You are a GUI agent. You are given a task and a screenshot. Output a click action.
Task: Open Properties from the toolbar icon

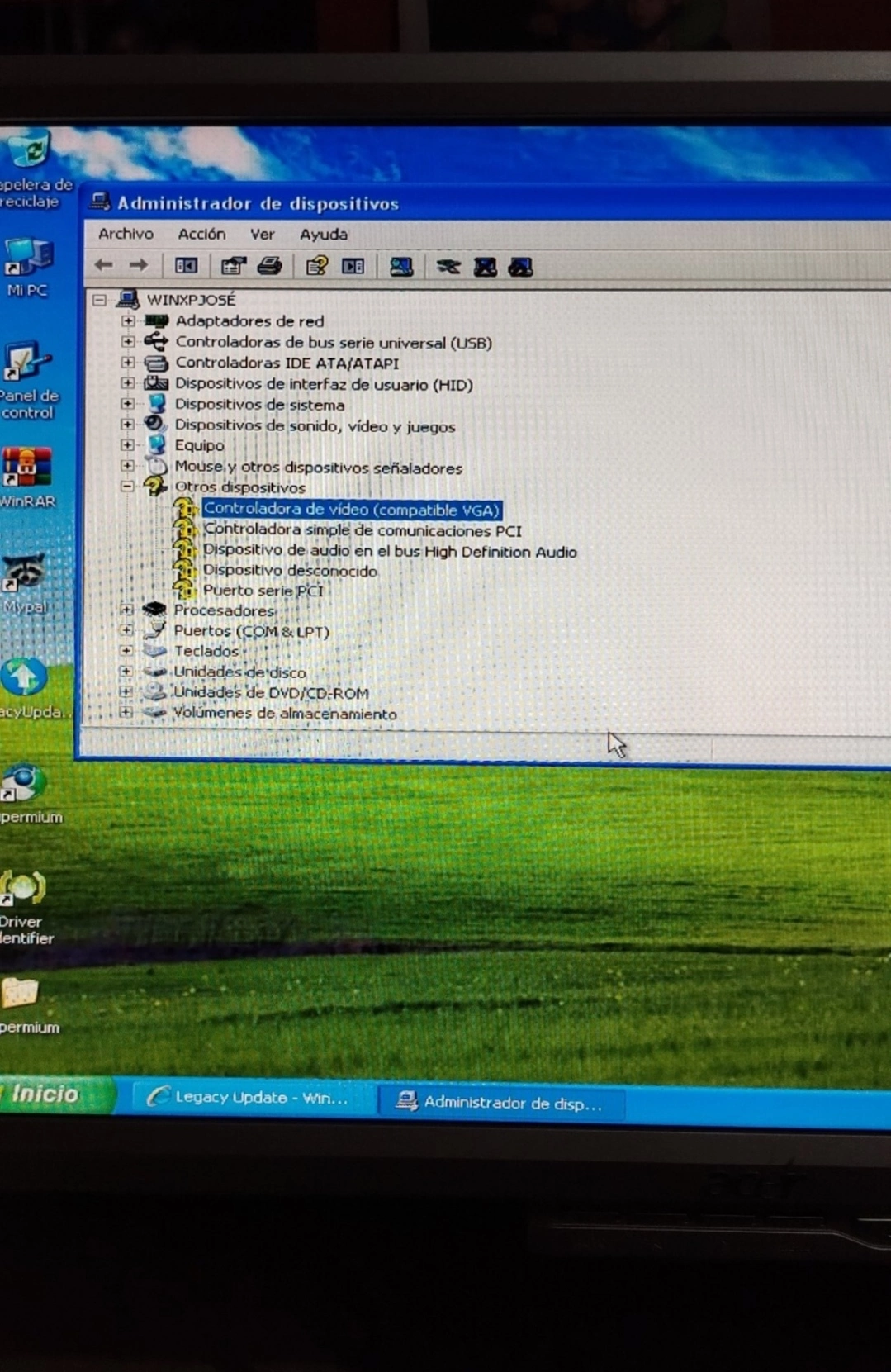234,266
